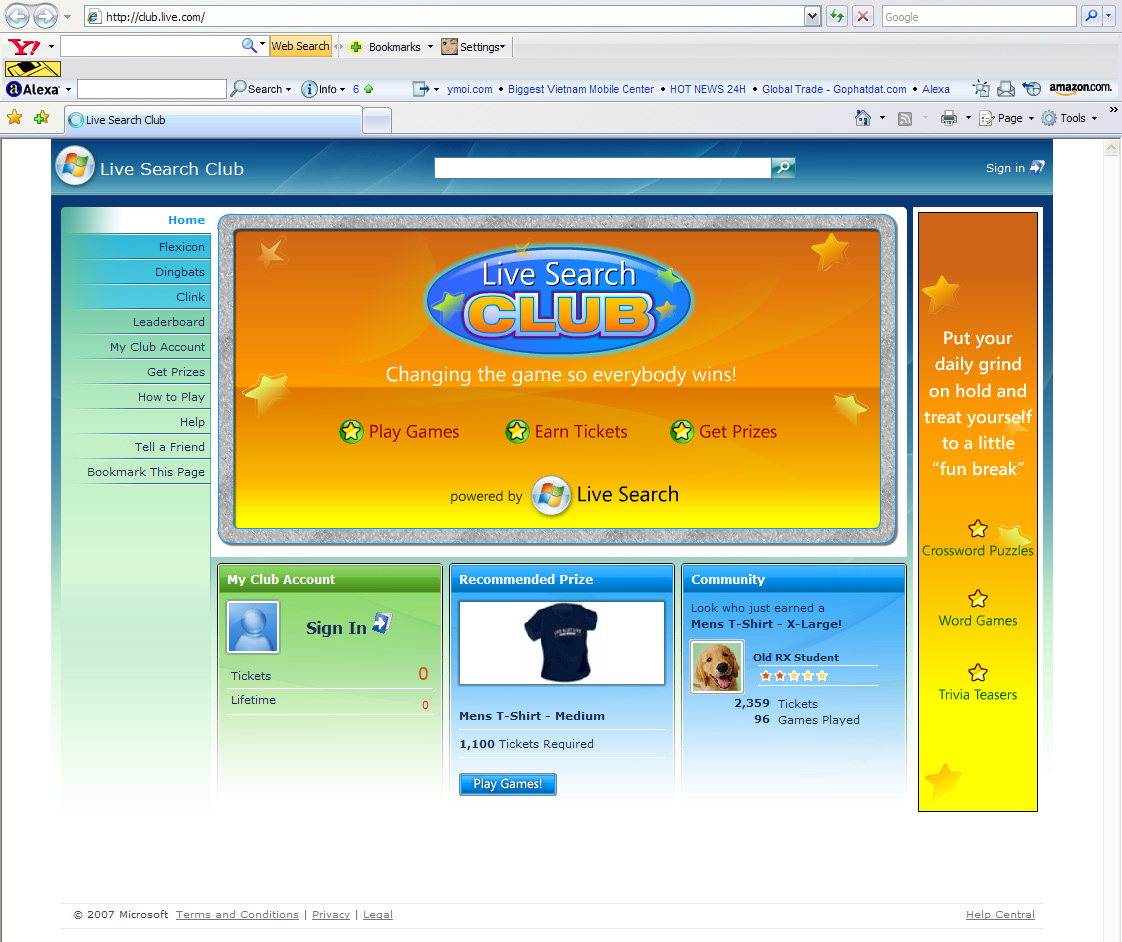Click the Home house icon

point(863,118)
